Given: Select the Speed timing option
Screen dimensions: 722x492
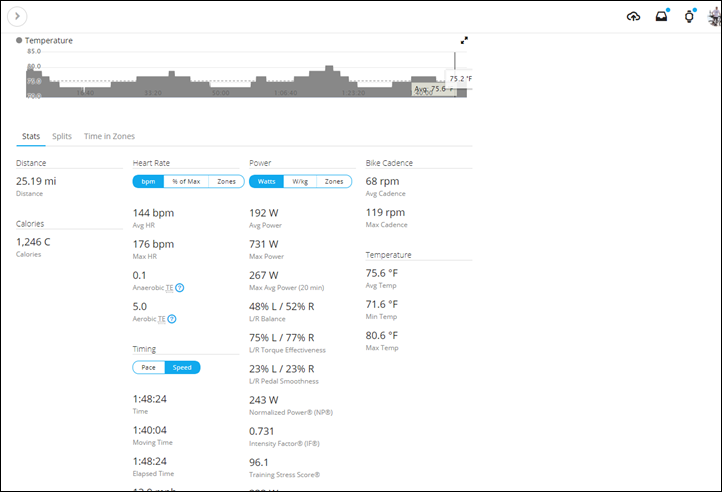Looking at the screenshot, I should 183,367.
